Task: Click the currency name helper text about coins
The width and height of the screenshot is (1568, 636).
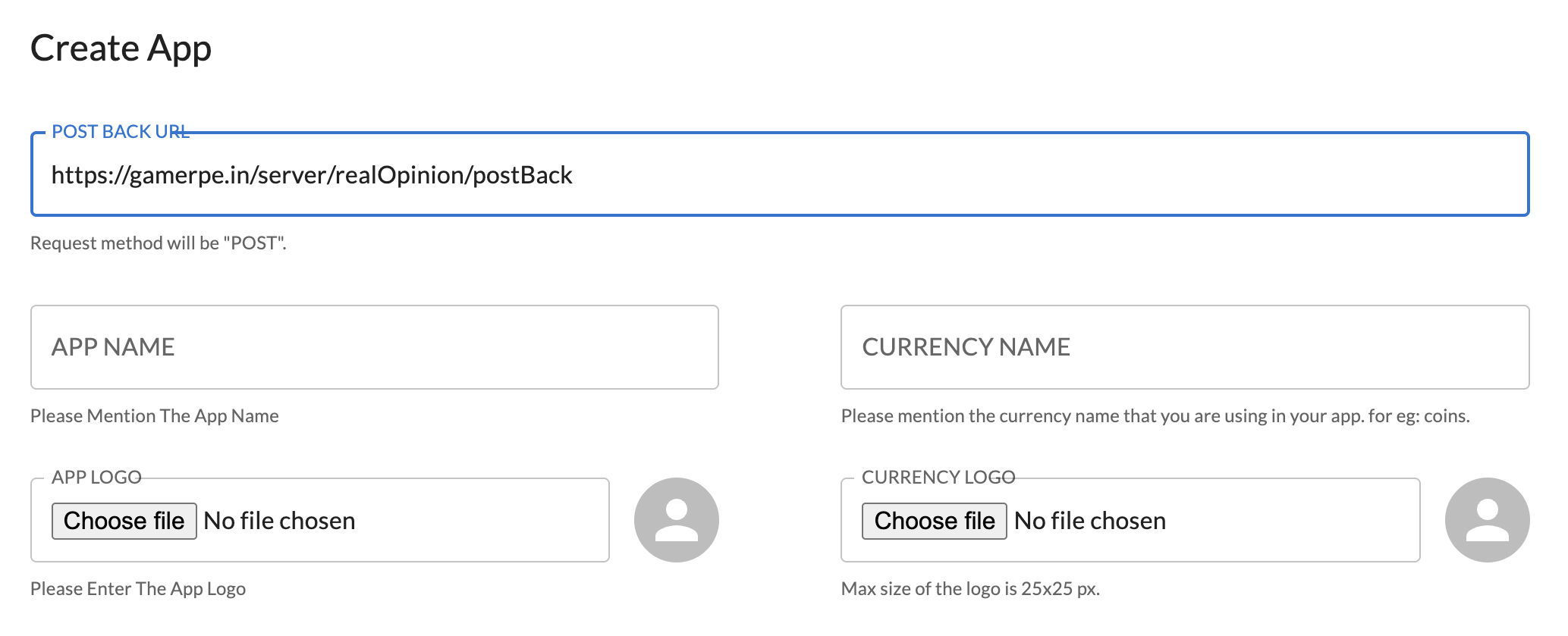Action: [x=1155, y=416]
